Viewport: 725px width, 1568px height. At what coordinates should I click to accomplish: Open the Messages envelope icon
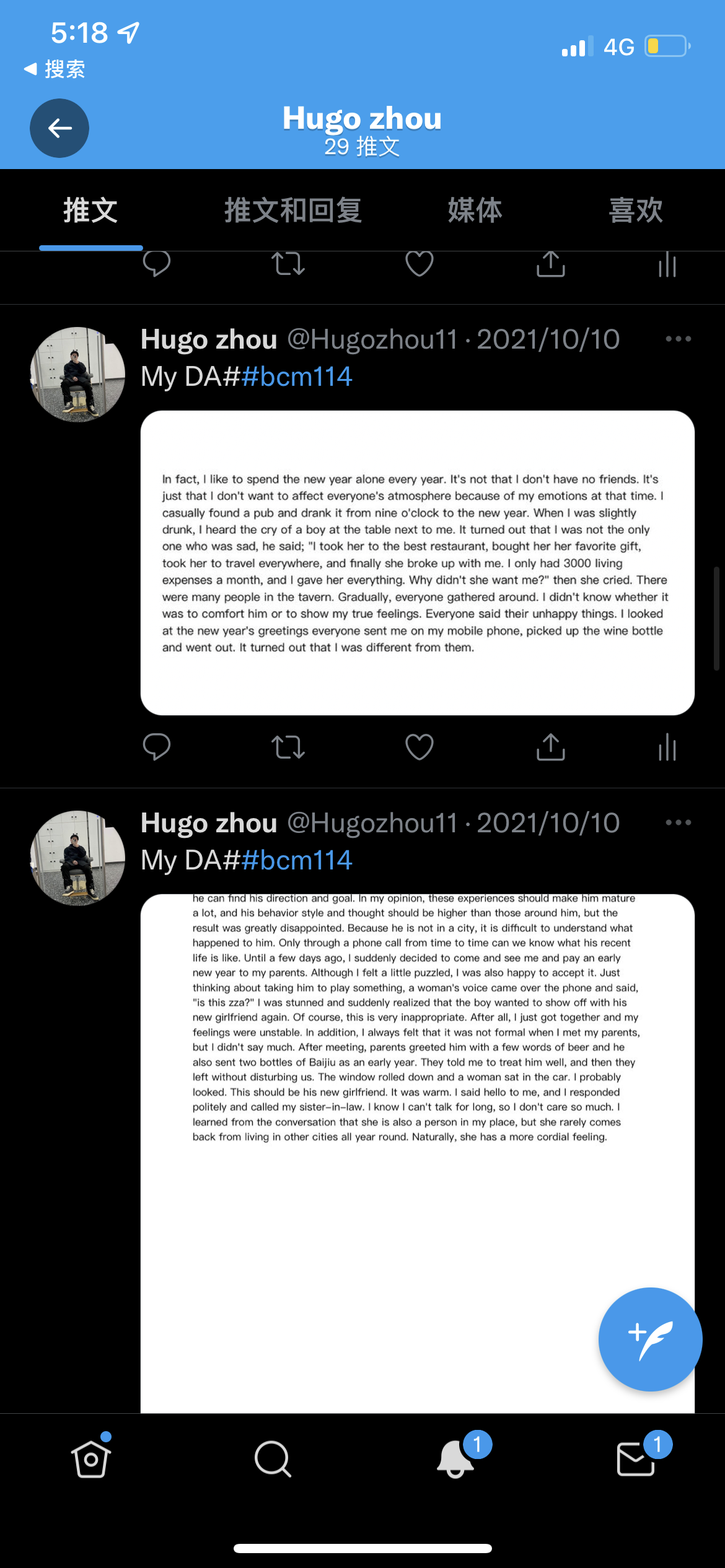[637, 1458]
